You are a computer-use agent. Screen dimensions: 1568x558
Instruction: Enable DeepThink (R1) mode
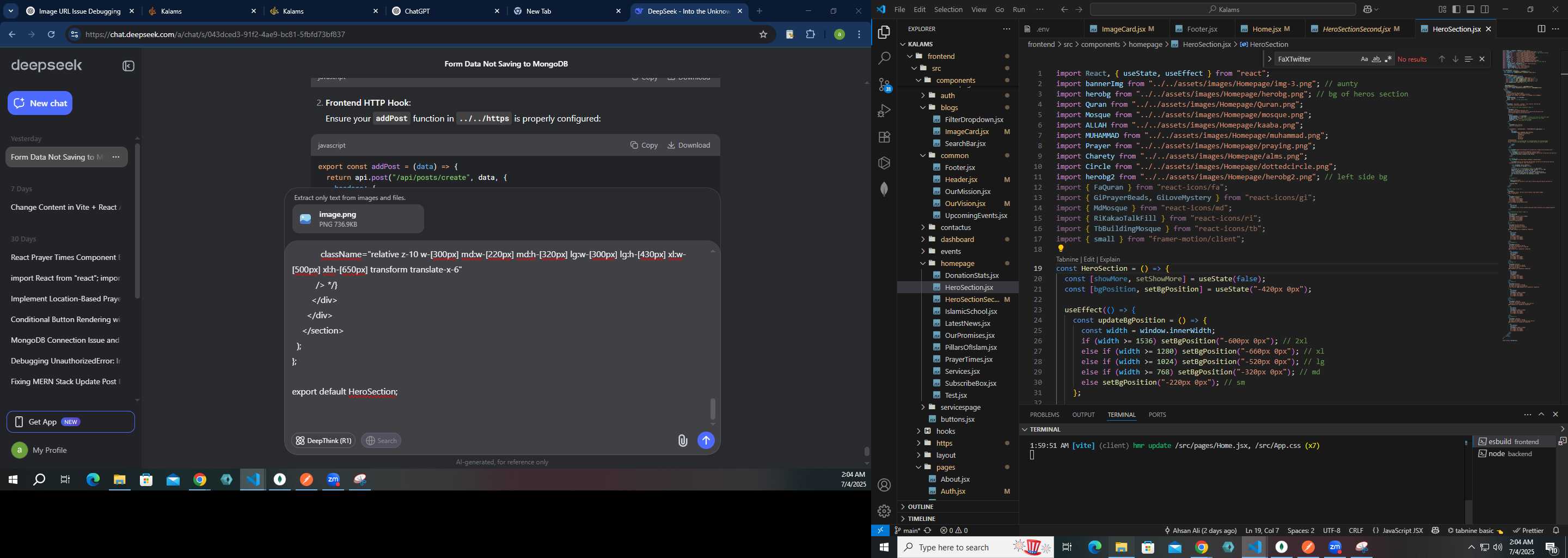pyautogui.click(x=323, y=440)
